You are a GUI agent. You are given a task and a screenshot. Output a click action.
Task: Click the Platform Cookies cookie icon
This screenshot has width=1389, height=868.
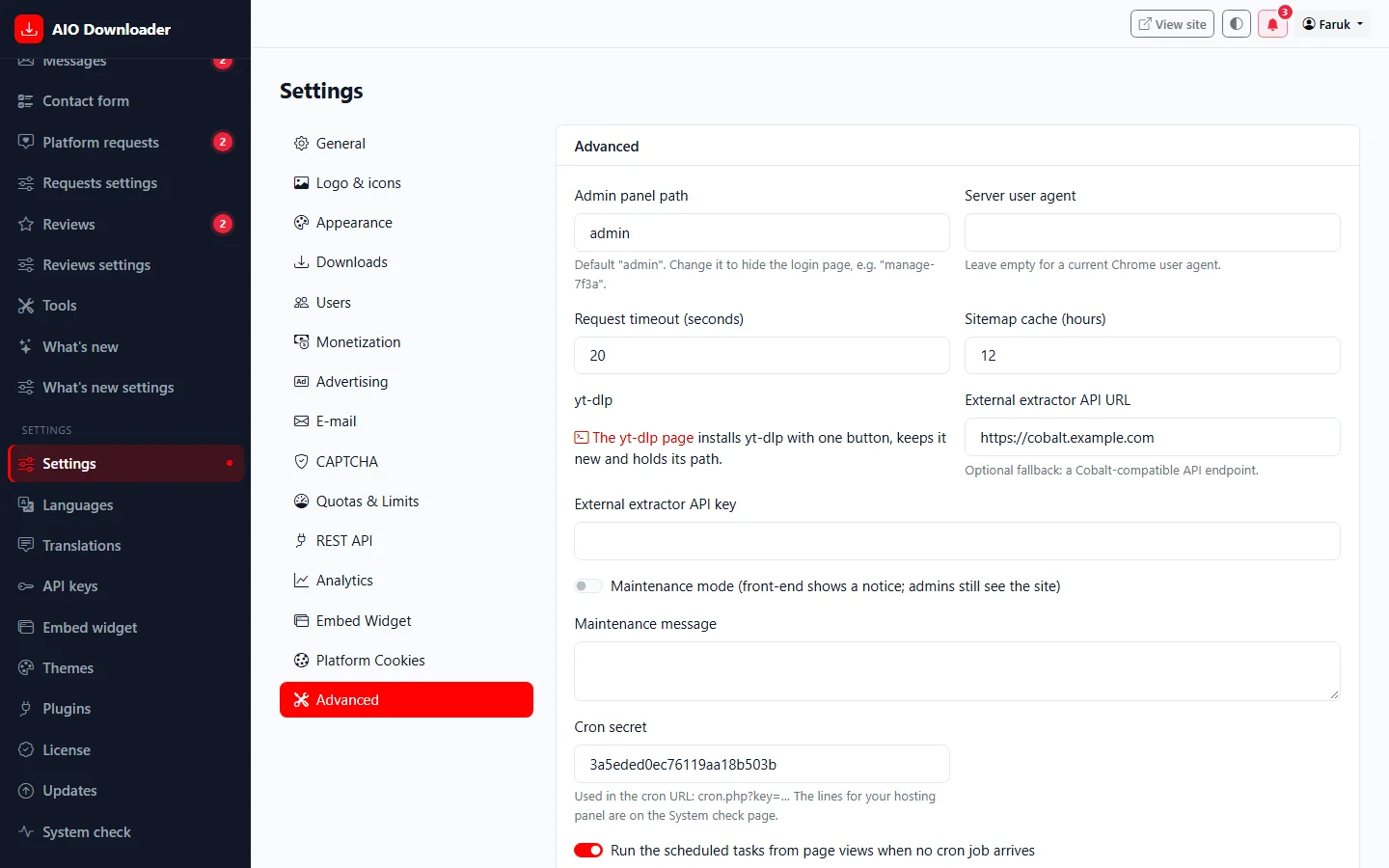pos(301,660)
